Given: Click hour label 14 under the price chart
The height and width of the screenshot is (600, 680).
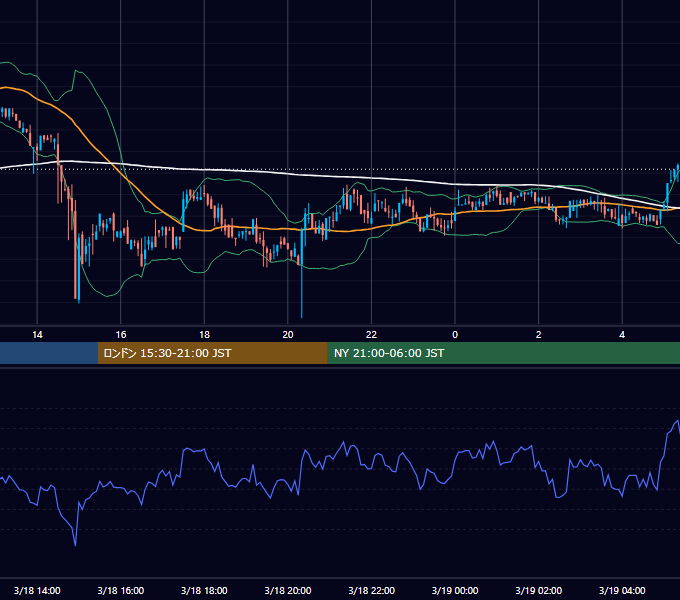Looking at the screenshot, I should point(37,335).
